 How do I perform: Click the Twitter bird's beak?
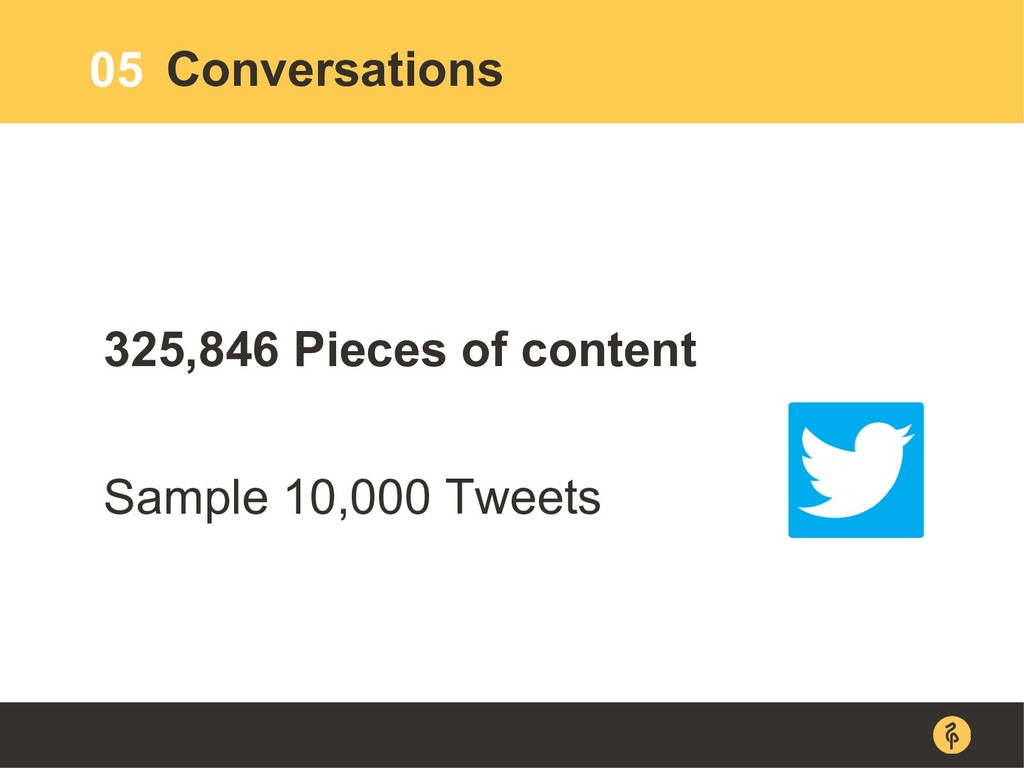point(906,433)
